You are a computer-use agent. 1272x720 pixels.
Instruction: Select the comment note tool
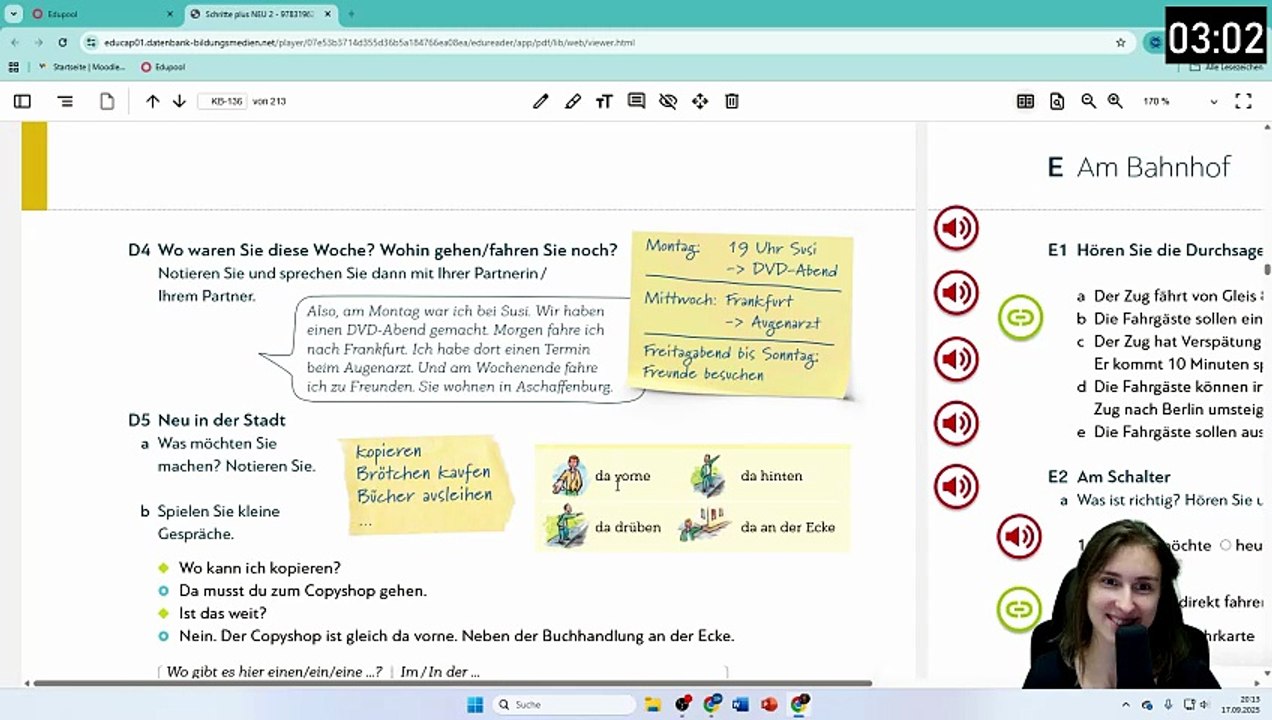coord(636,101)
